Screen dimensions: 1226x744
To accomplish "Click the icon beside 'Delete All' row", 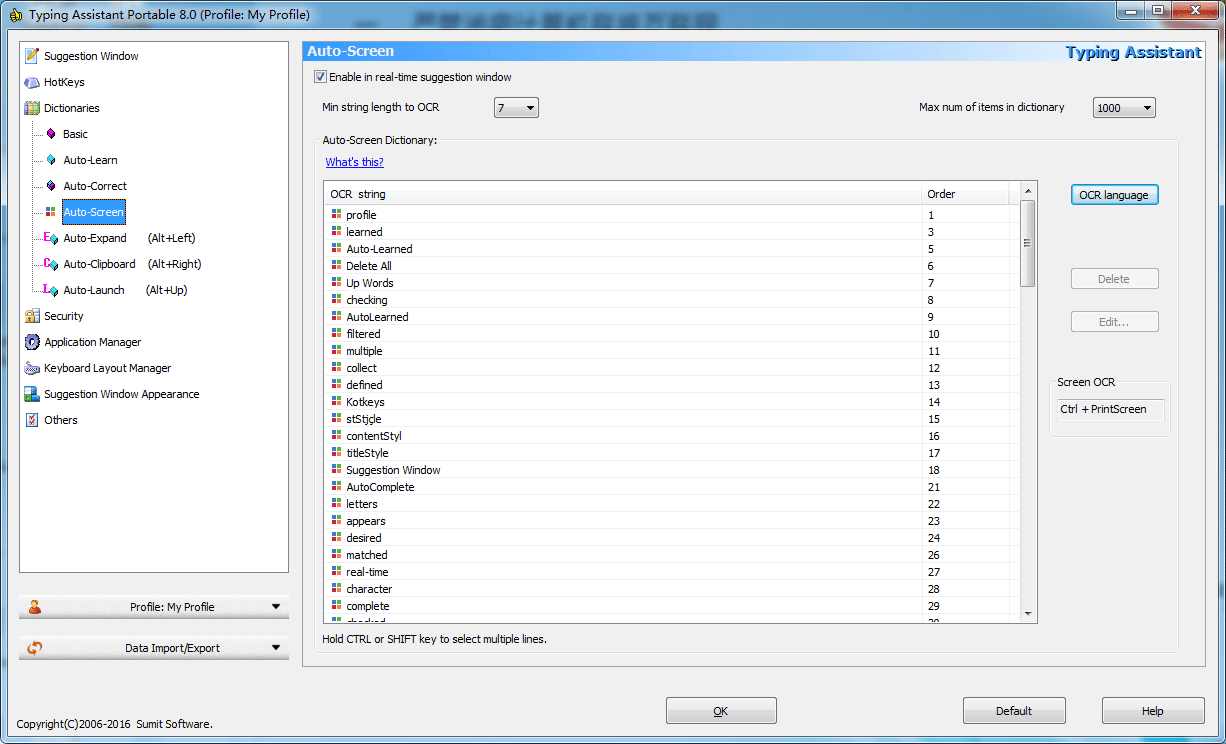I will (x=336, y=266).
